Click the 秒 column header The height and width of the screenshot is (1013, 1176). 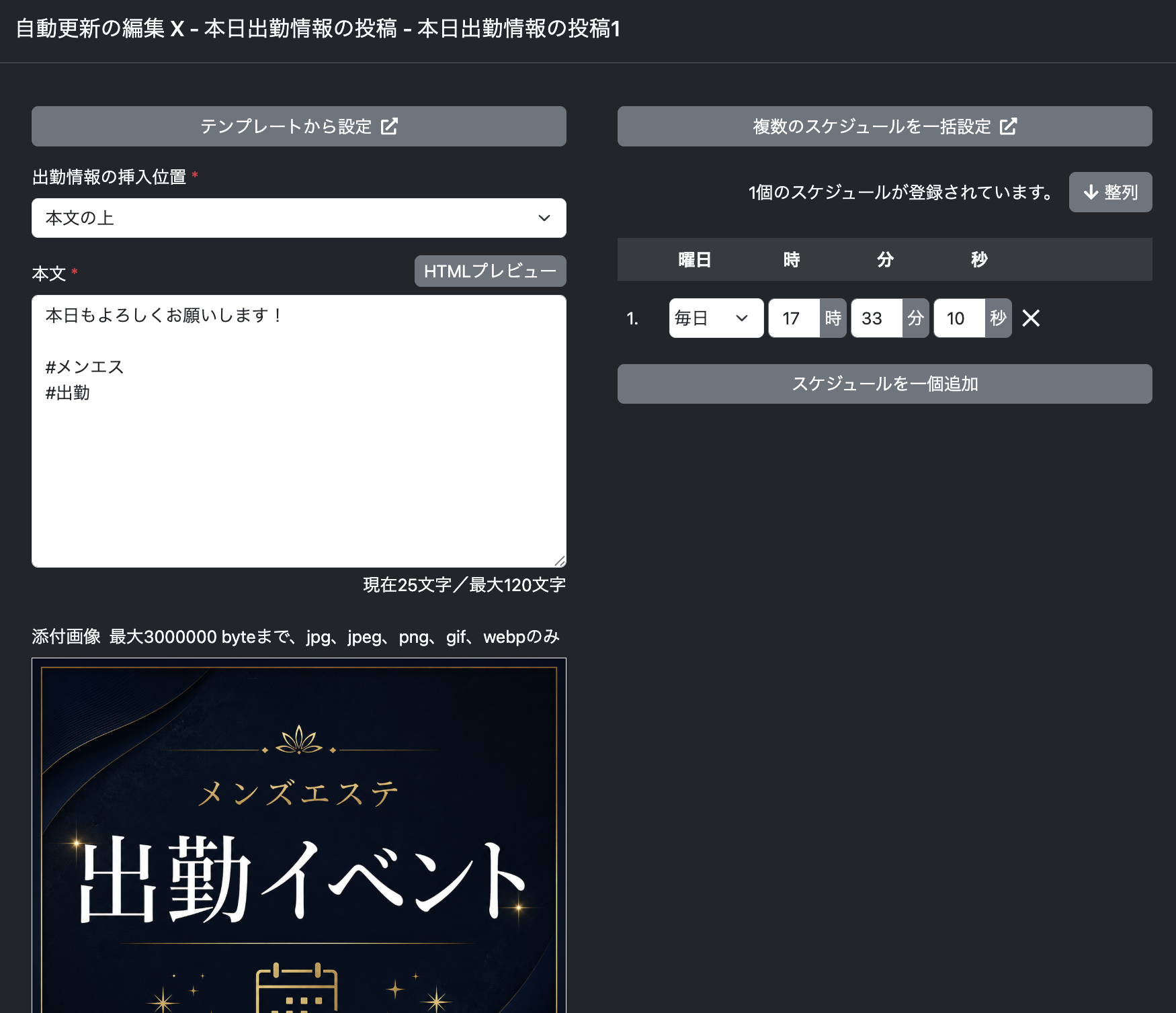pyautogui.click(x=979, y=259)
